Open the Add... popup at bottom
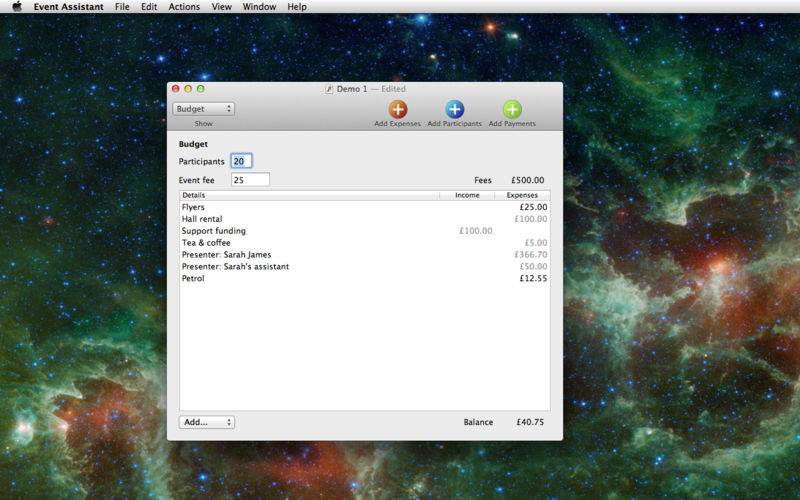The width and height of the screenshot is (800, 500). coord(207,422)
